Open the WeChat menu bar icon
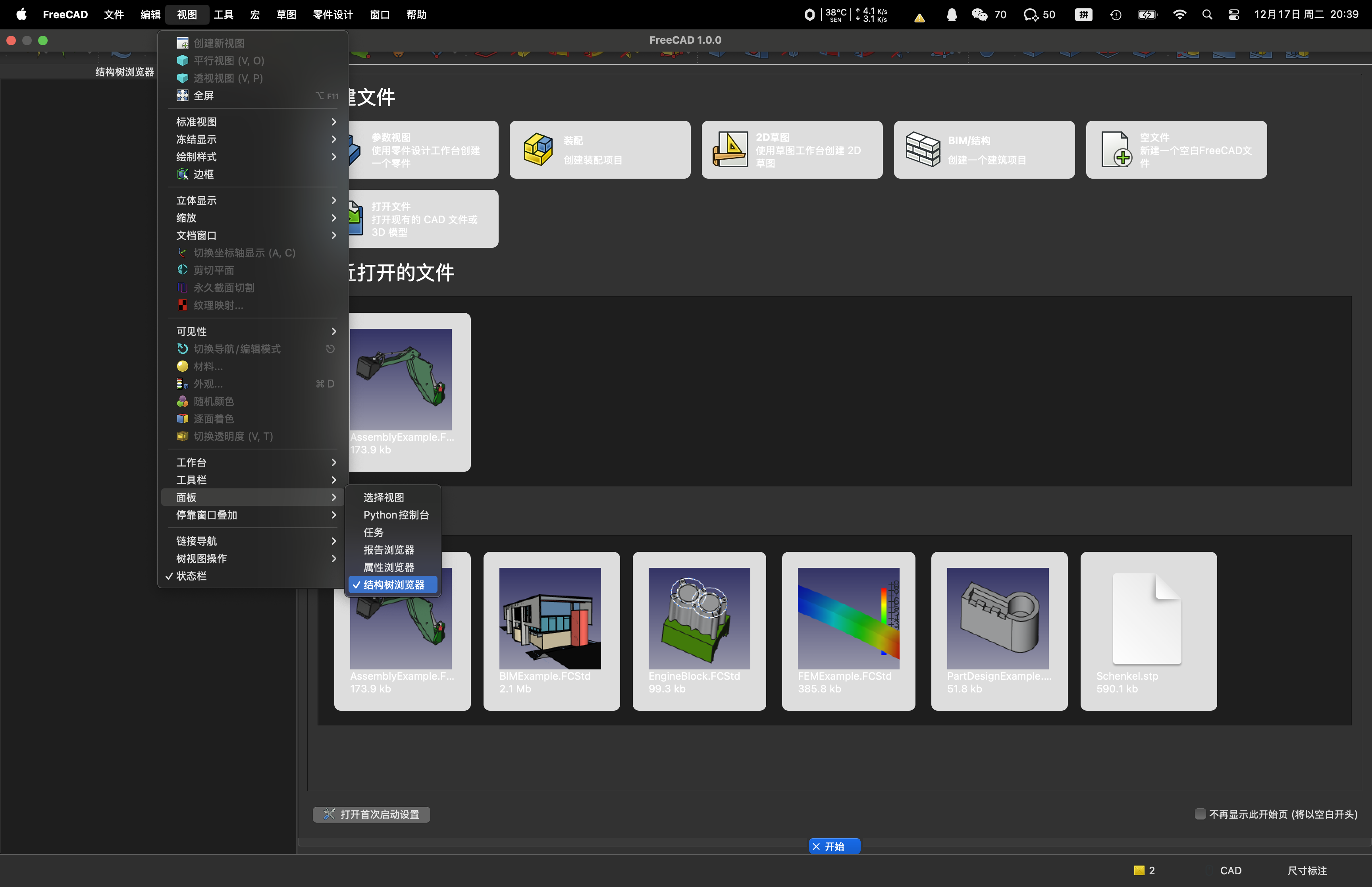Screen dimensions: 1372x887 (979, 14)
